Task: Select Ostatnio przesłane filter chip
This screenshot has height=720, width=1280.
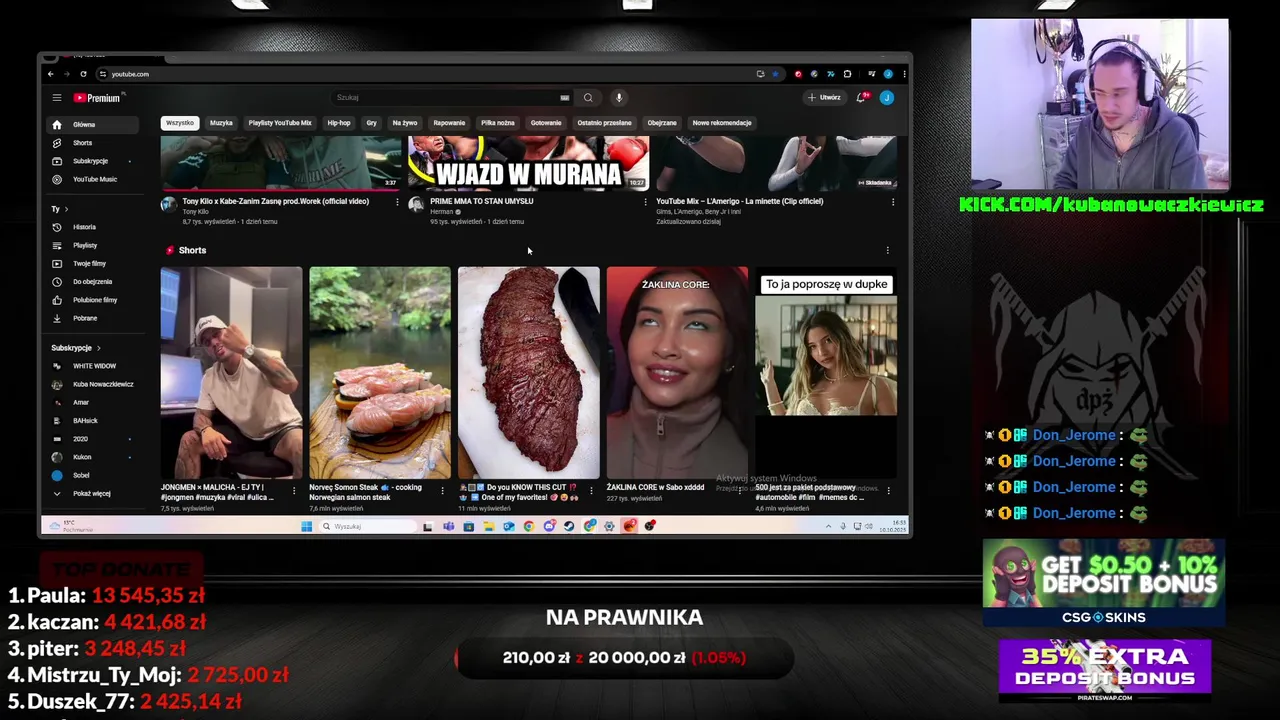Action: (604, 123)
